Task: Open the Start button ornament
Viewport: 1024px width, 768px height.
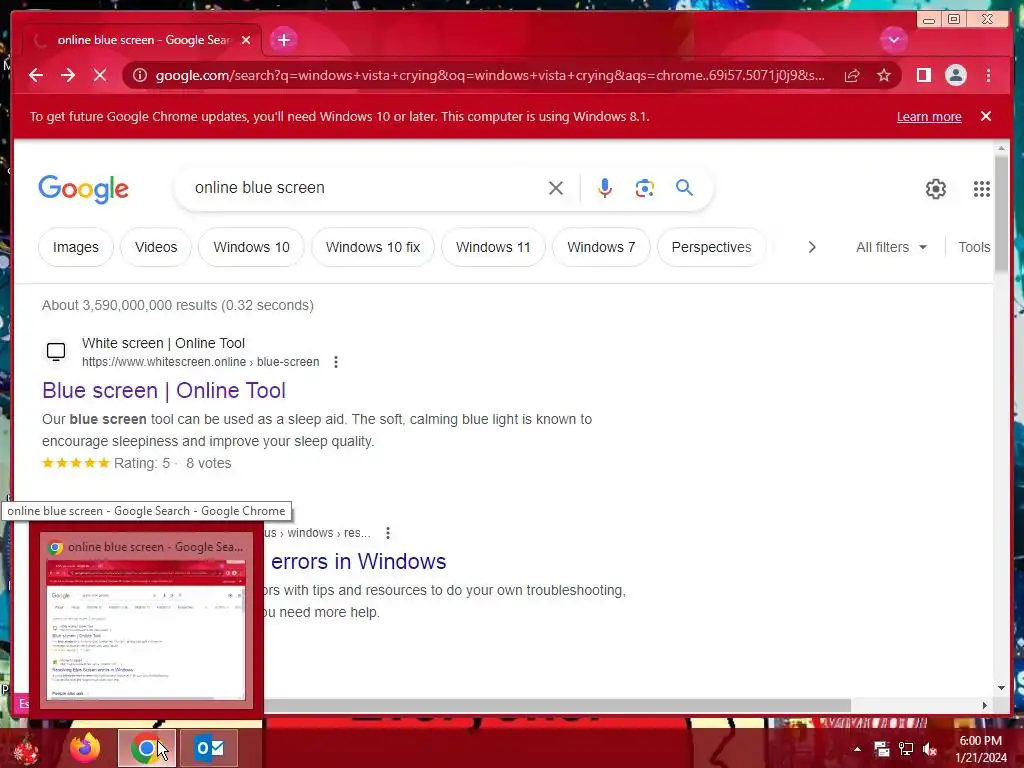Action: click(25, 750)
